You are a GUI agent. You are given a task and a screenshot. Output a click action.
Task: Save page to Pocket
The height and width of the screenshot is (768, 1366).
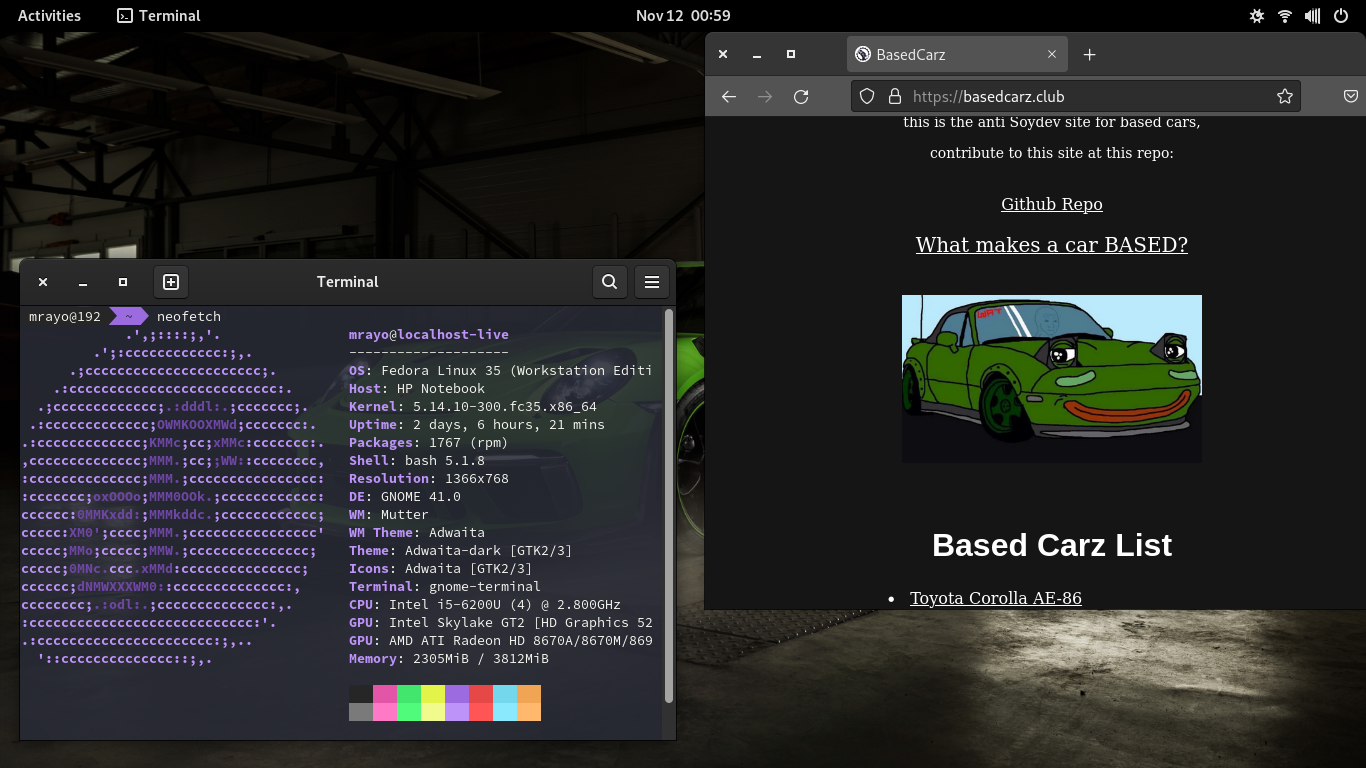1350,97
